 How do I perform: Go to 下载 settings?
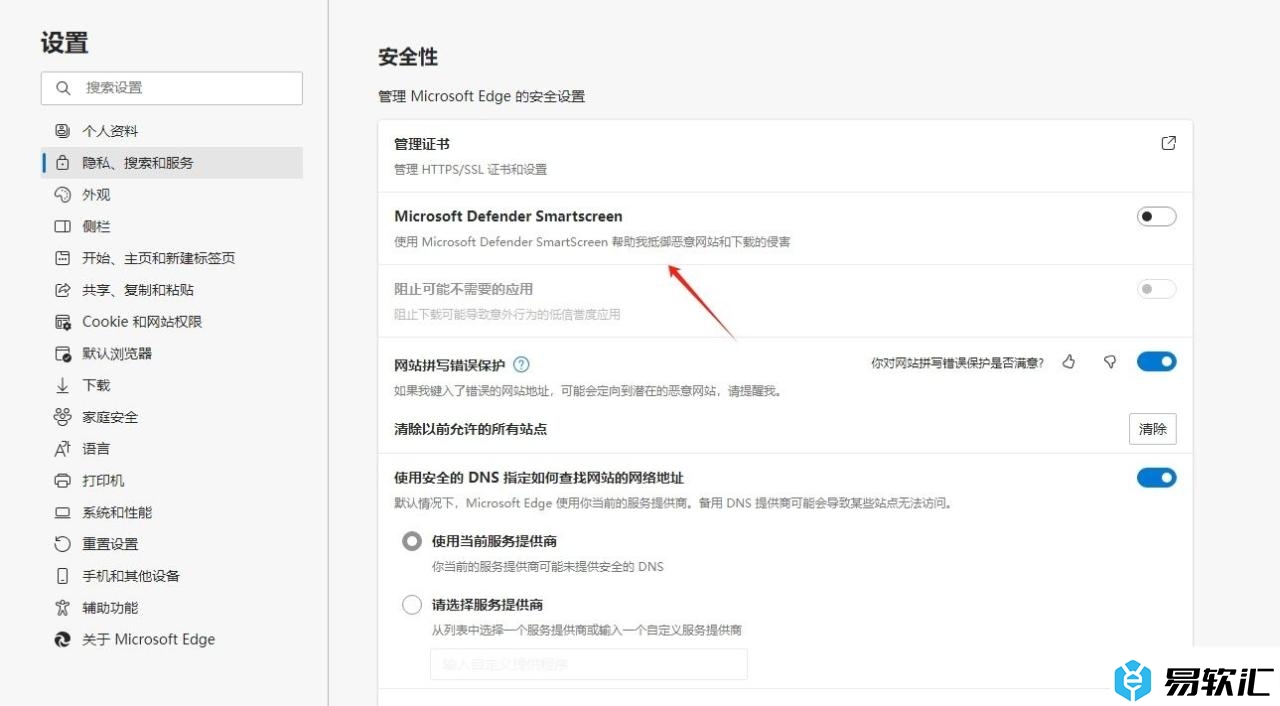[x=172, y=385]
